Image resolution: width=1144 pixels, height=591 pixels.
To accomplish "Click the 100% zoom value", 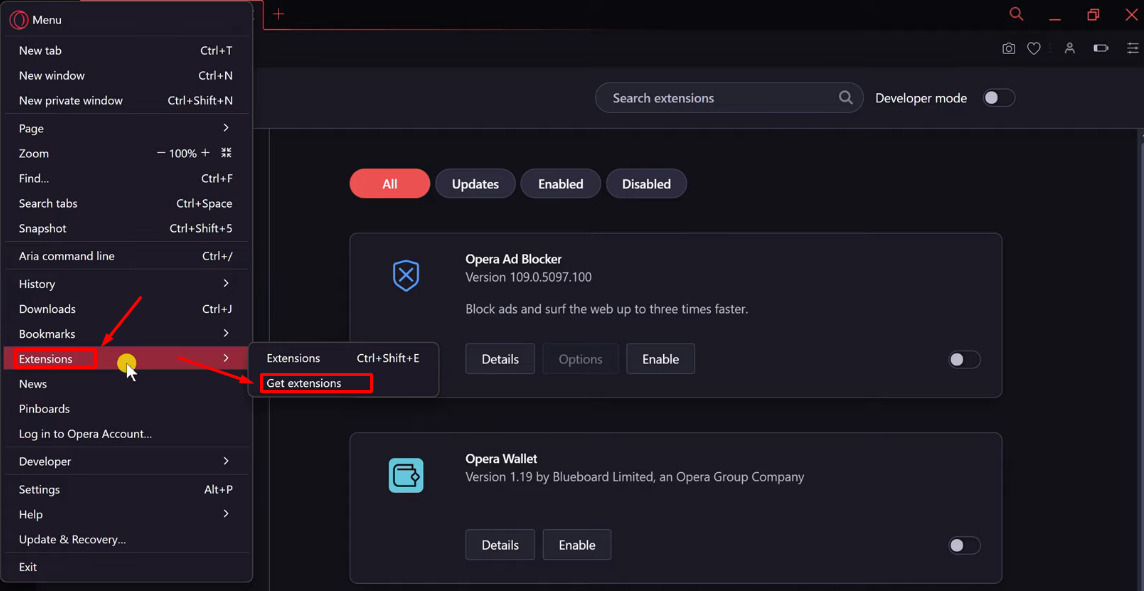I will 183,153.
